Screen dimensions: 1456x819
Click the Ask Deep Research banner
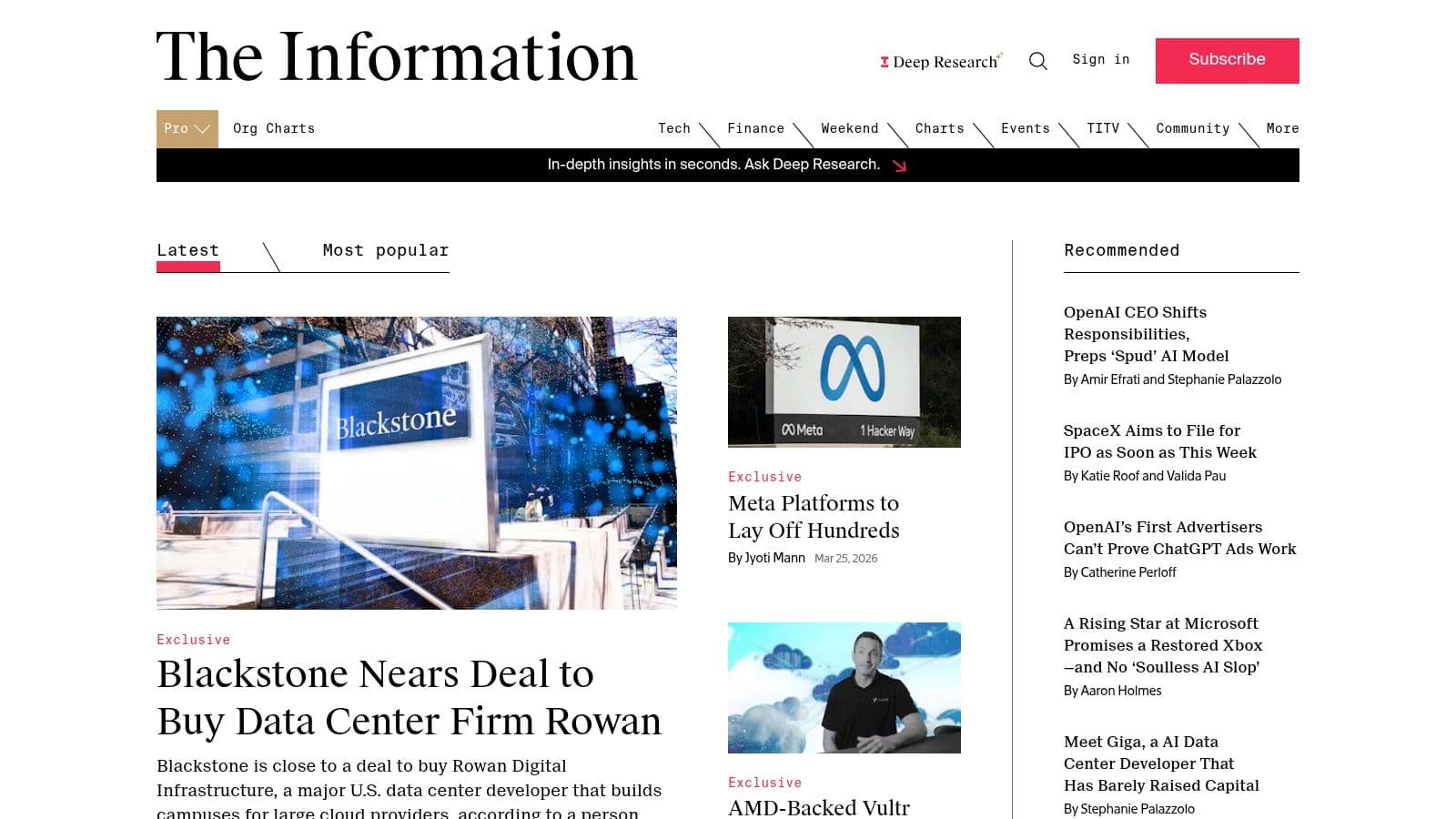pyautogui.click(x=728, y=165)
